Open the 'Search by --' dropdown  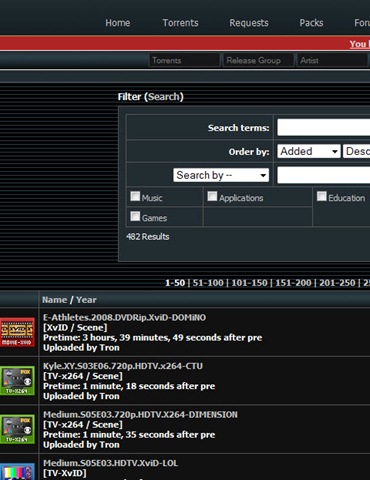point(221,175)
